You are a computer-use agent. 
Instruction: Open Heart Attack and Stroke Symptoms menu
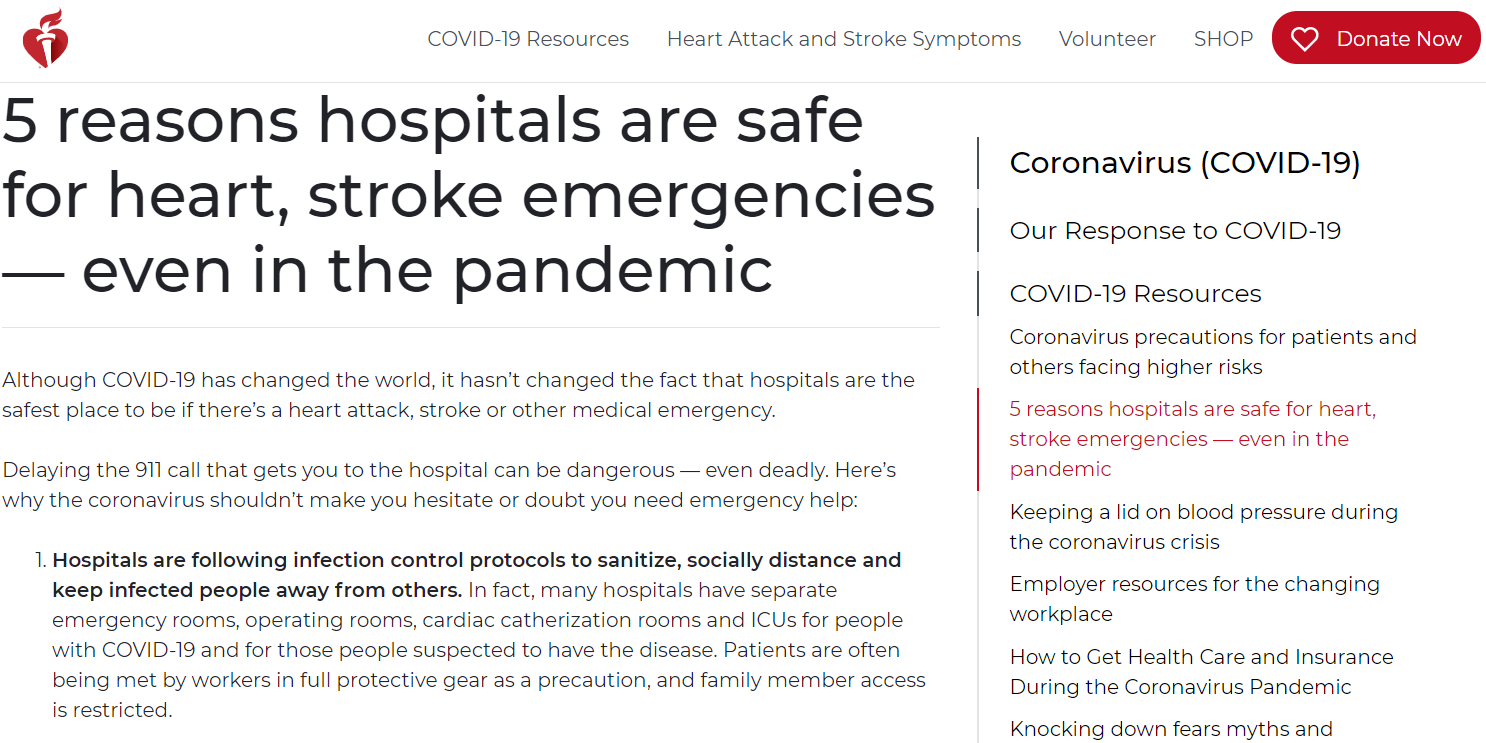point(844,39)
